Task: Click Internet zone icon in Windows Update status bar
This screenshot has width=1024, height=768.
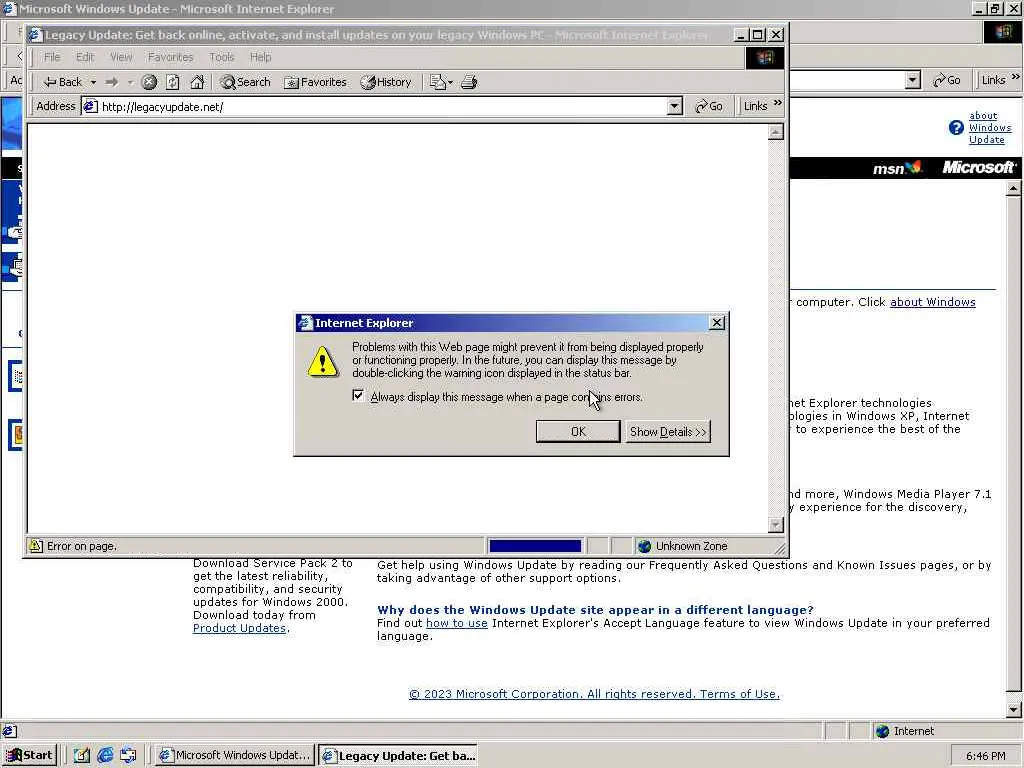Action: coord(882,731)
